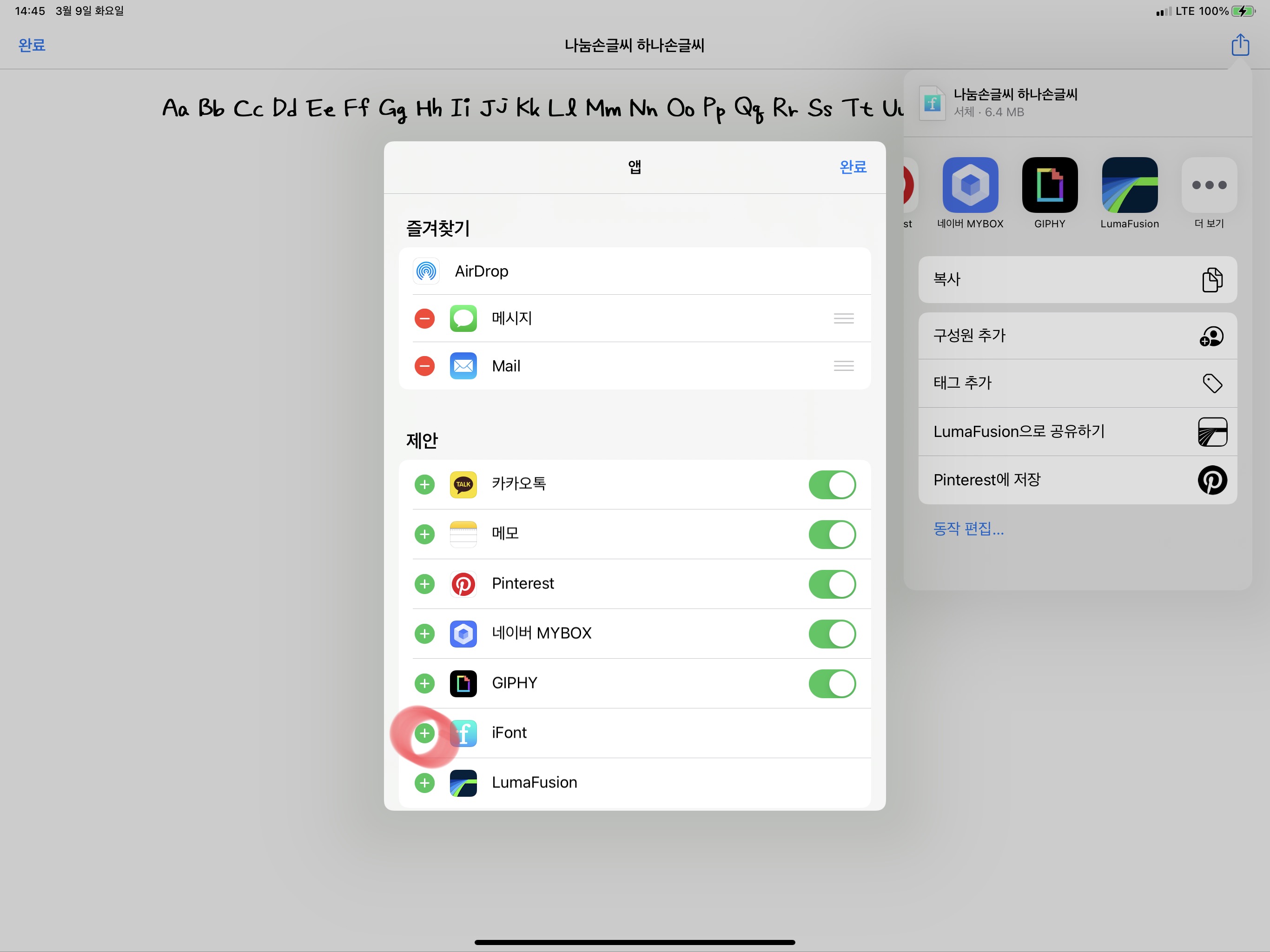Tap the GIPHY app icon in share sheet
The image size is (1270, 952).
click(x=1049, y=185)
